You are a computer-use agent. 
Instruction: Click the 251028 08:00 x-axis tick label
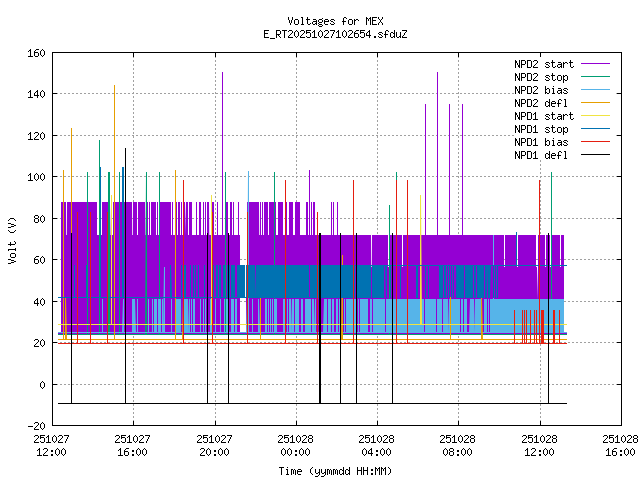459,445
